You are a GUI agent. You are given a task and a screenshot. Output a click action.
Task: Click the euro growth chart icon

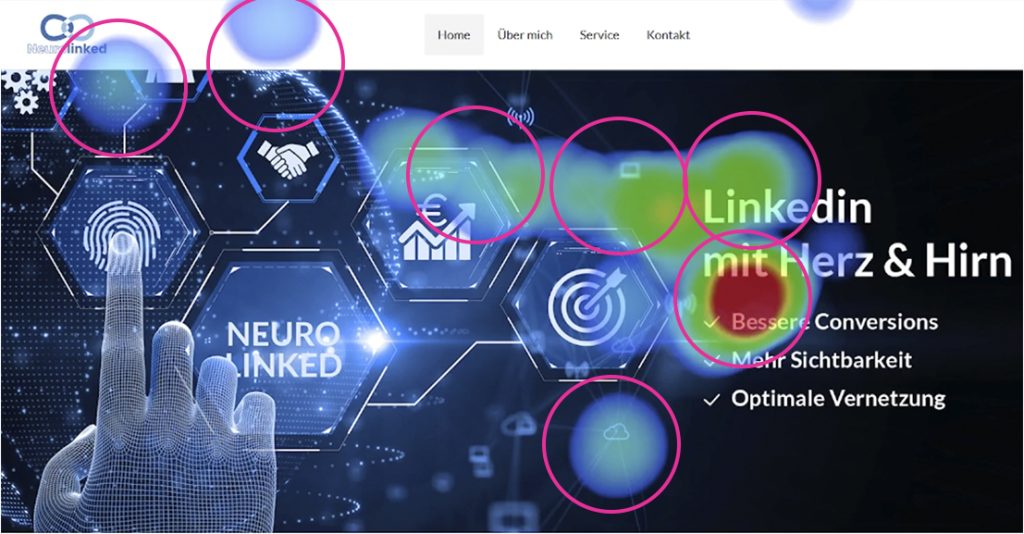coord(436,228)
